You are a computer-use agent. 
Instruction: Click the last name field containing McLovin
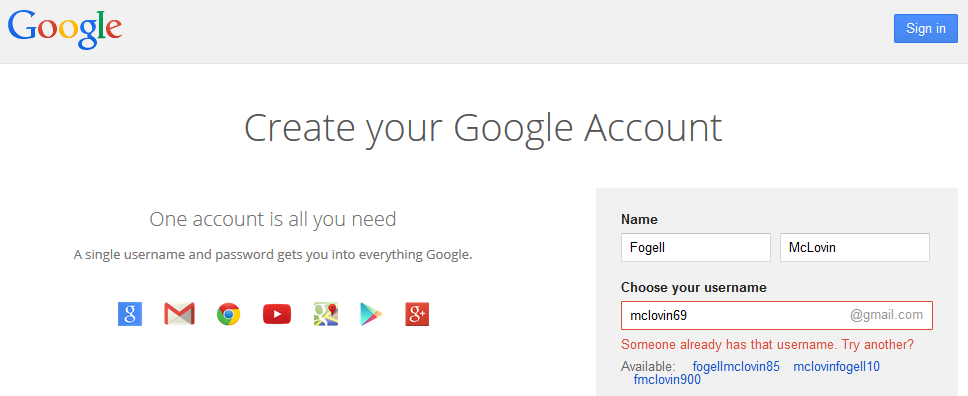855,247
